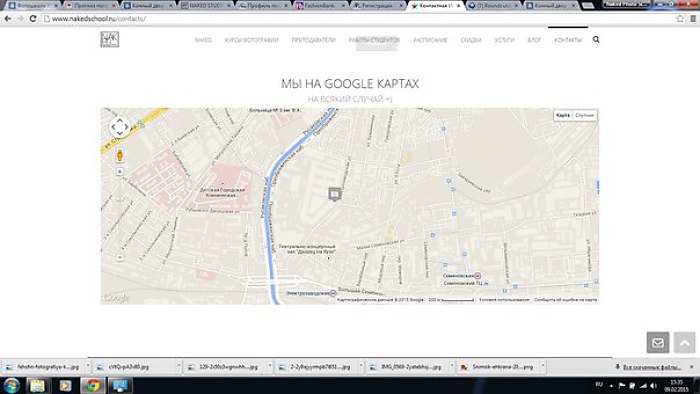Pick the orange Street View pegman
This screenshot has width=700, height=394.
120,155
